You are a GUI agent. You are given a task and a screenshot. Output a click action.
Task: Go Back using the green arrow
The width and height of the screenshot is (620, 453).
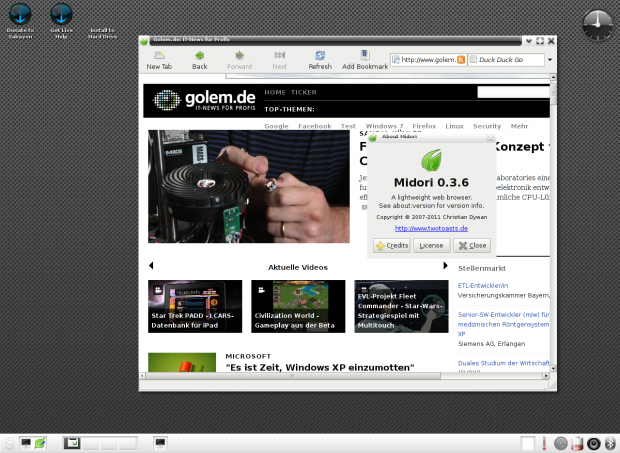point(200,60)
